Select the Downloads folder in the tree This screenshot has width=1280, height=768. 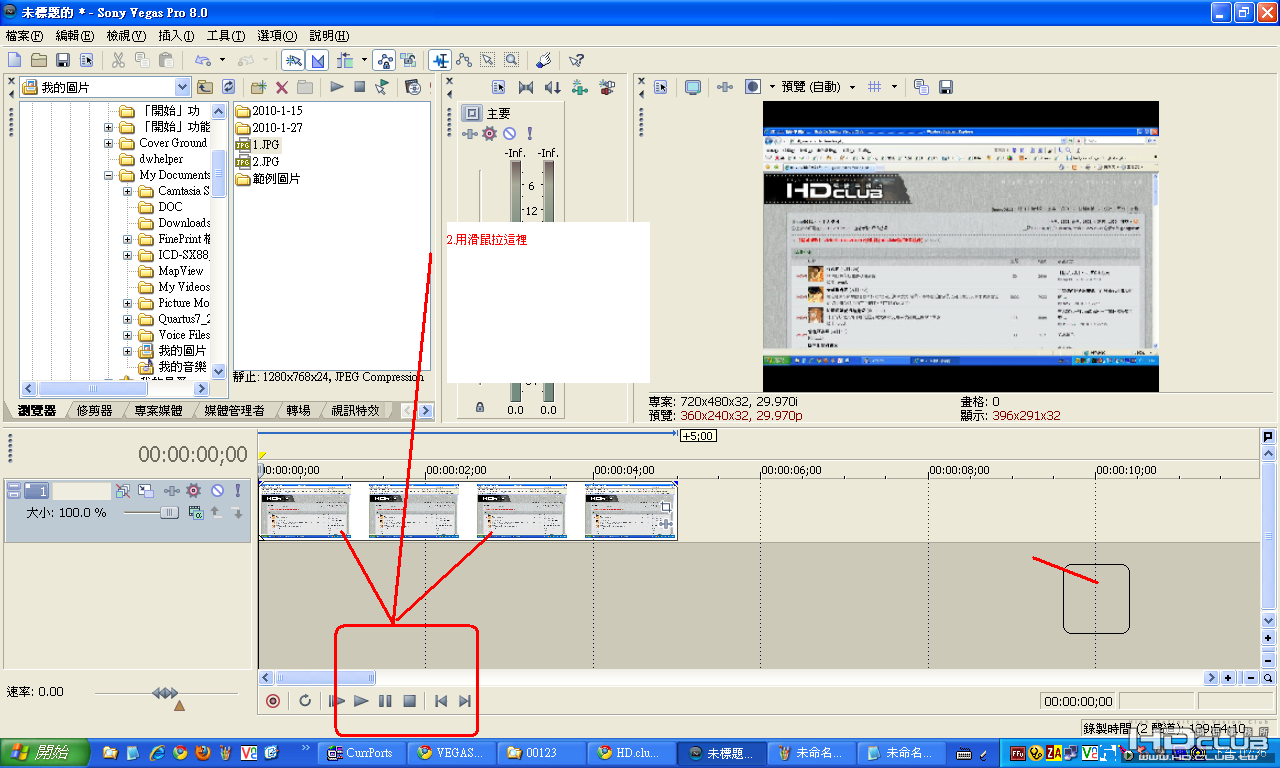(x=184, y=223)
